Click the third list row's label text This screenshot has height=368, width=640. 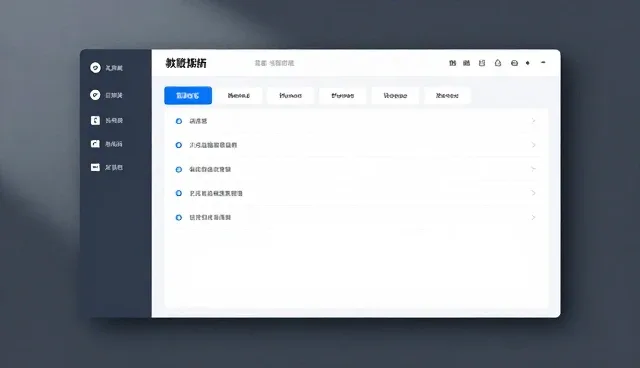pos(210,169)
